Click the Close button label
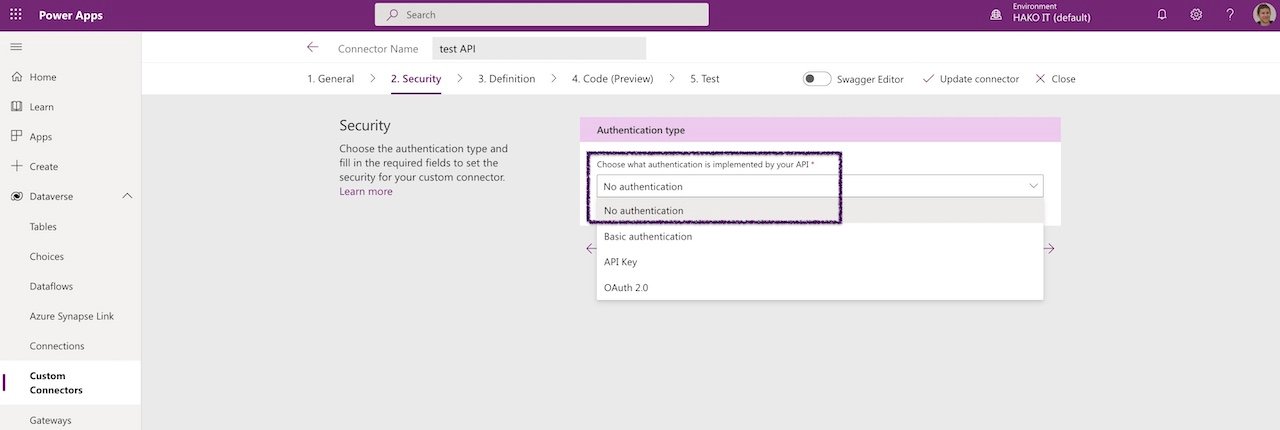Image resolution: width=1280 pixels, height=430 pixels. pos(1063,79)
